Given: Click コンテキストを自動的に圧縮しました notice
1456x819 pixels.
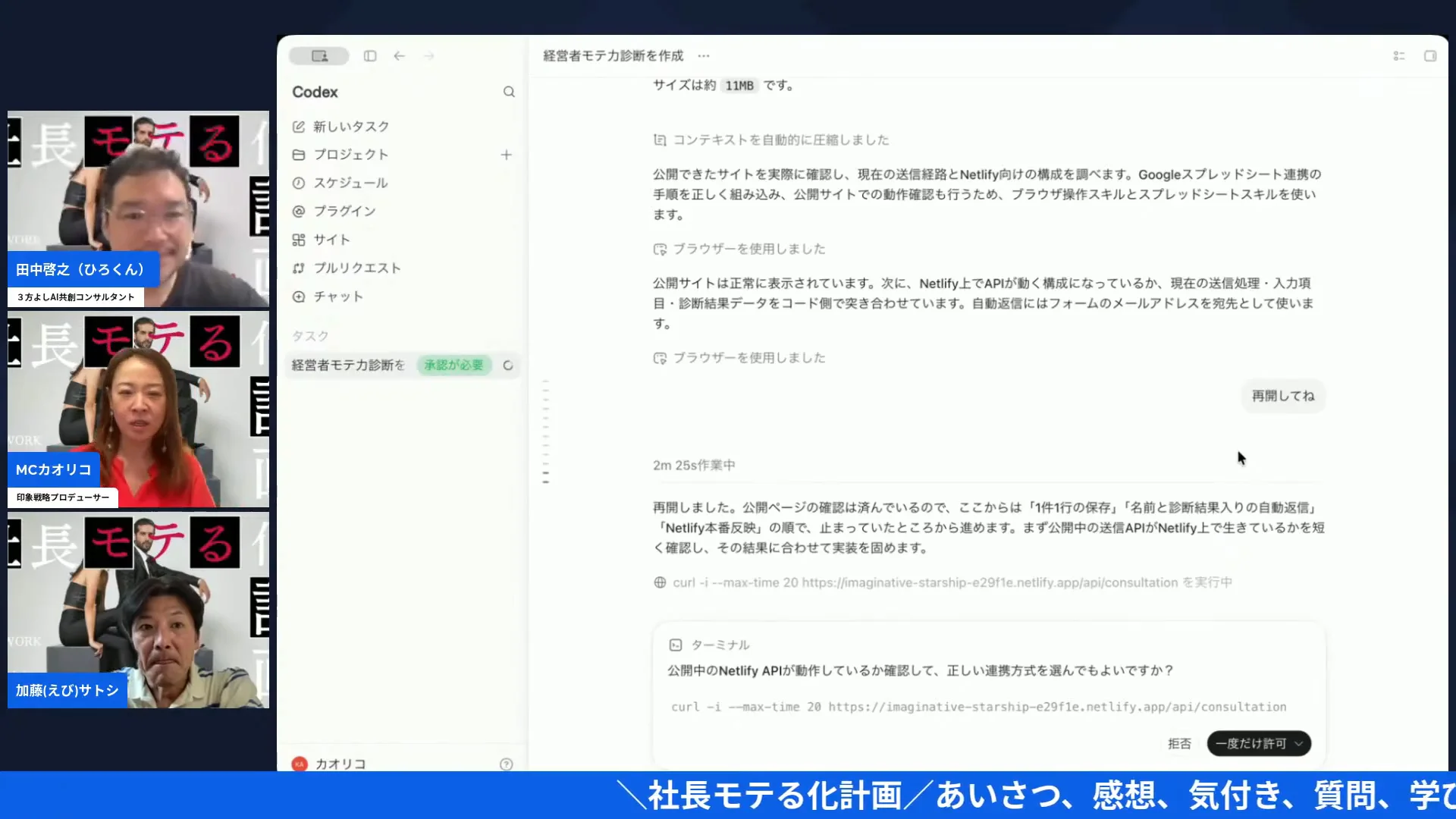Looking at the screenshot, I should [771, 140].
